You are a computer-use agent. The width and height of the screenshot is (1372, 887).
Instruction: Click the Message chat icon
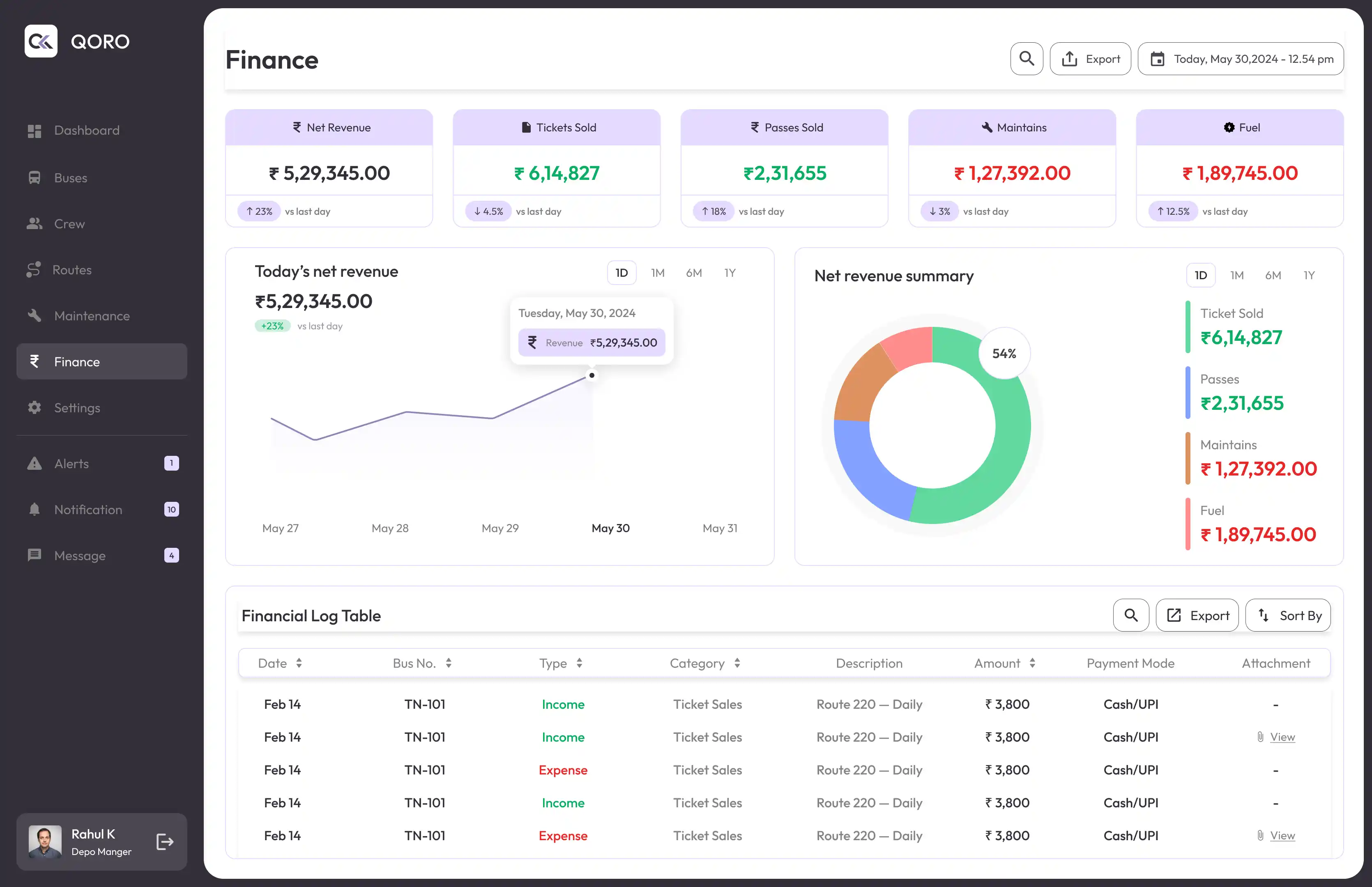coord(35,555)
